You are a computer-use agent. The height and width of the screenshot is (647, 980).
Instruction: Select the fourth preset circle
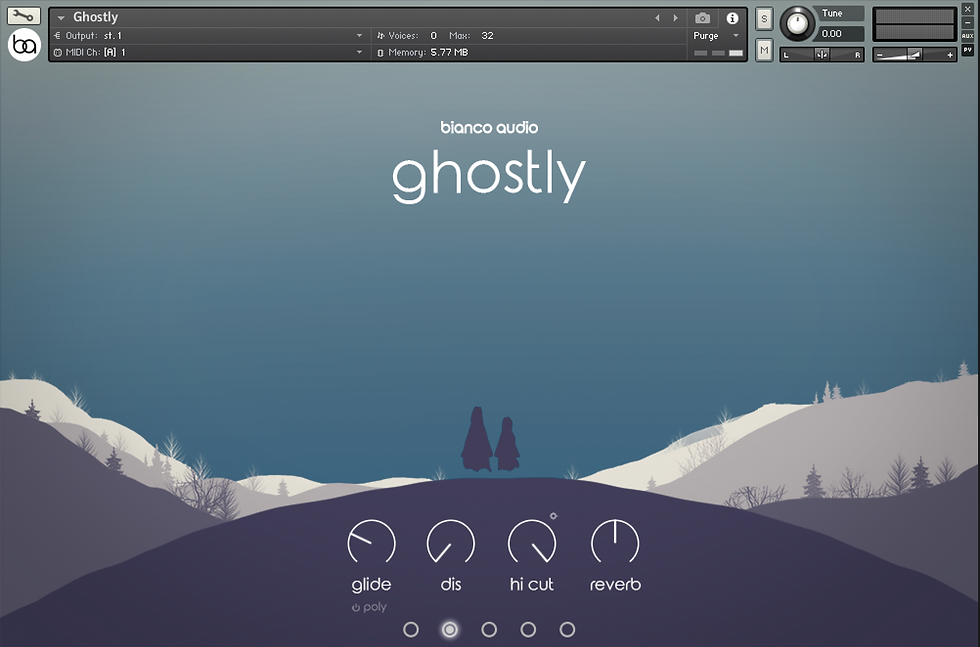(528, 629)
